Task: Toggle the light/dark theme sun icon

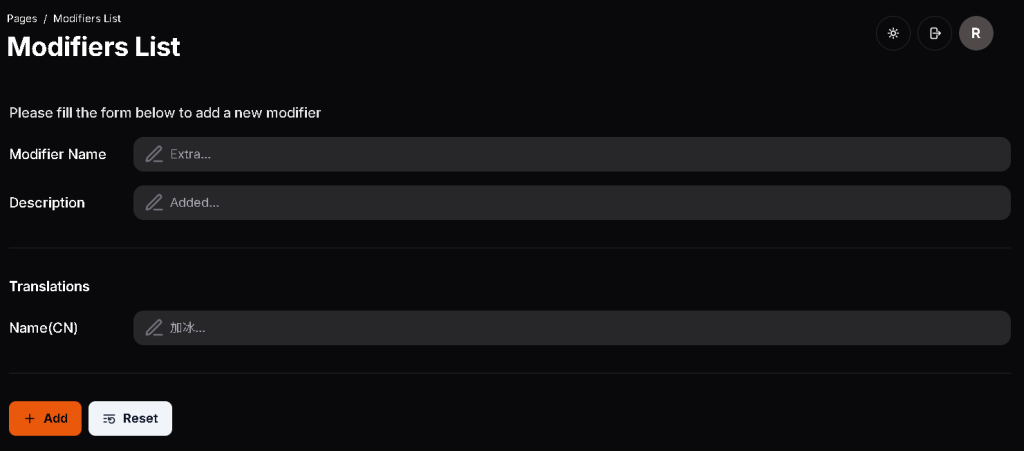Action: pyautogui.click(x=893, y=33)
